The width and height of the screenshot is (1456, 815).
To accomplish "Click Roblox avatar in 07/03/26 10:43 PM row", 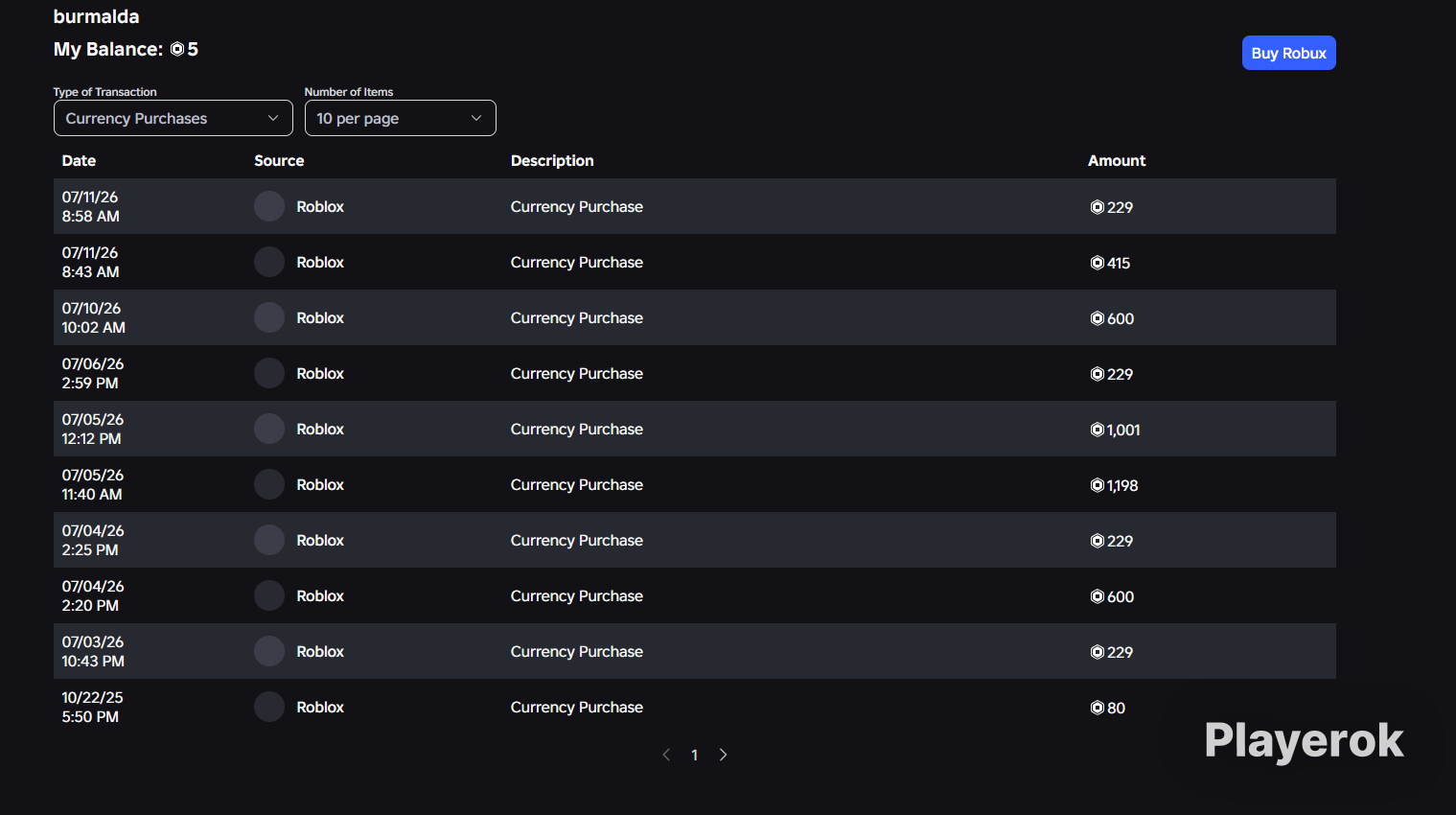I will click(269, 651).
